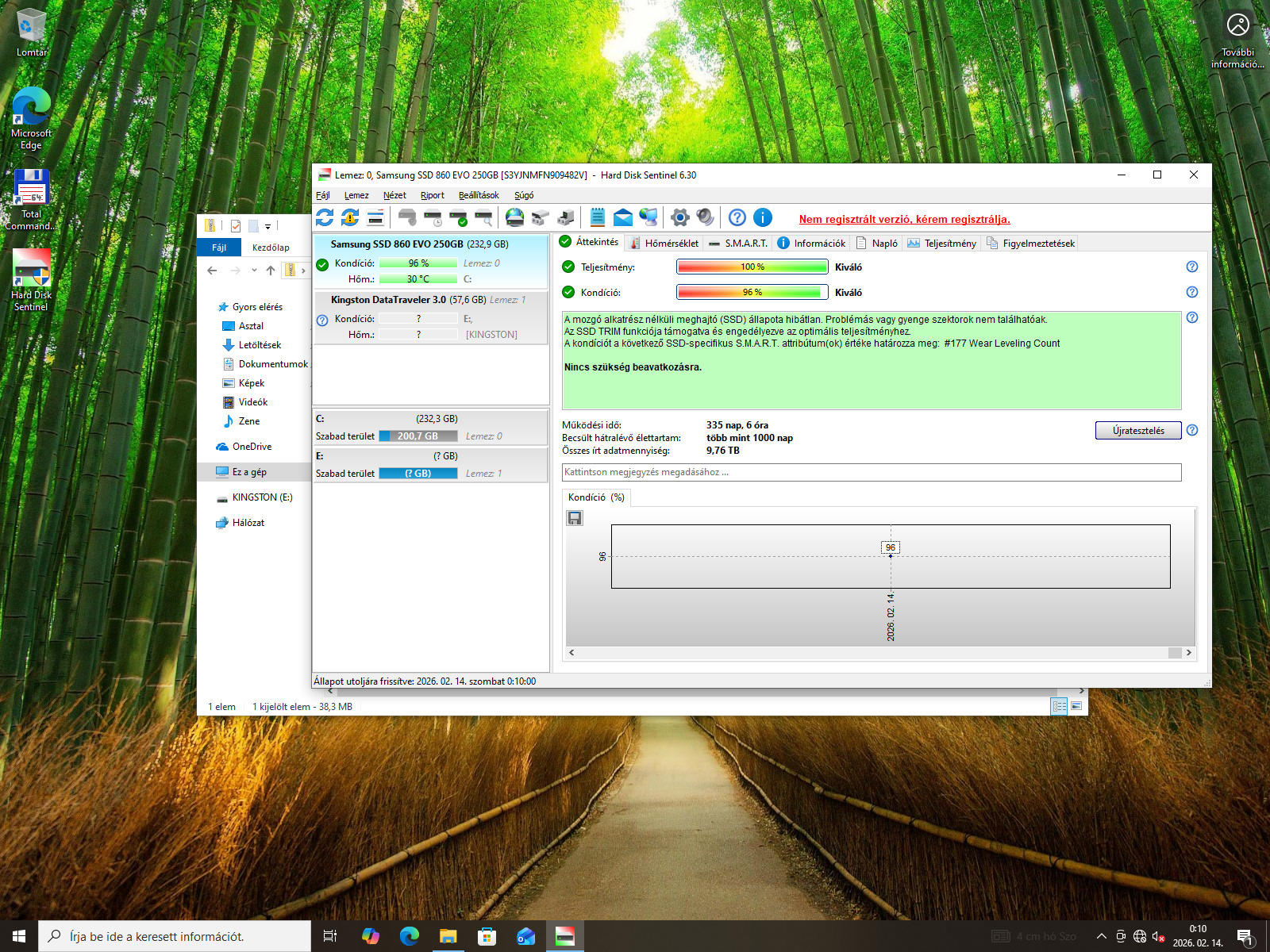Click the envelope e-mail toolbar icon
1270x952 pixels.
(x=623, y=217)
